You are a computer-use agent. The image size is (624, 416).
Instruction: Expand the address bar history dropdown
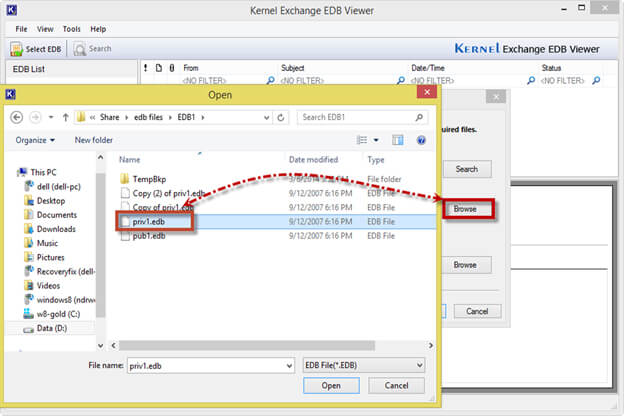click(x=266, y=118)
